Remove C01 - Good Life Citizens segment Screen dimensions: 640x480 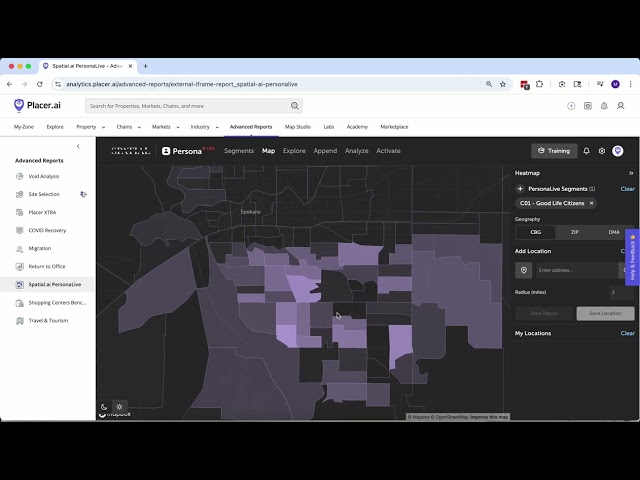pos(591,203)
